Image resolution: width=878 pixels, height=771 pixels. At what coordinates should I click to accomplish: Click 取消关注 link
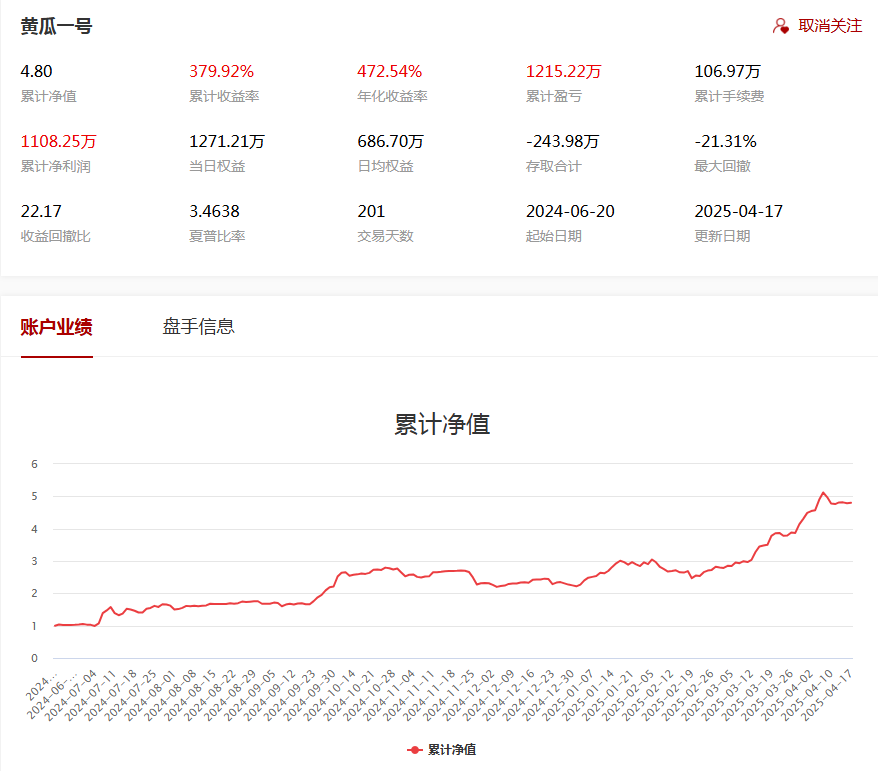pyautogui.click(x=830, y=26)
